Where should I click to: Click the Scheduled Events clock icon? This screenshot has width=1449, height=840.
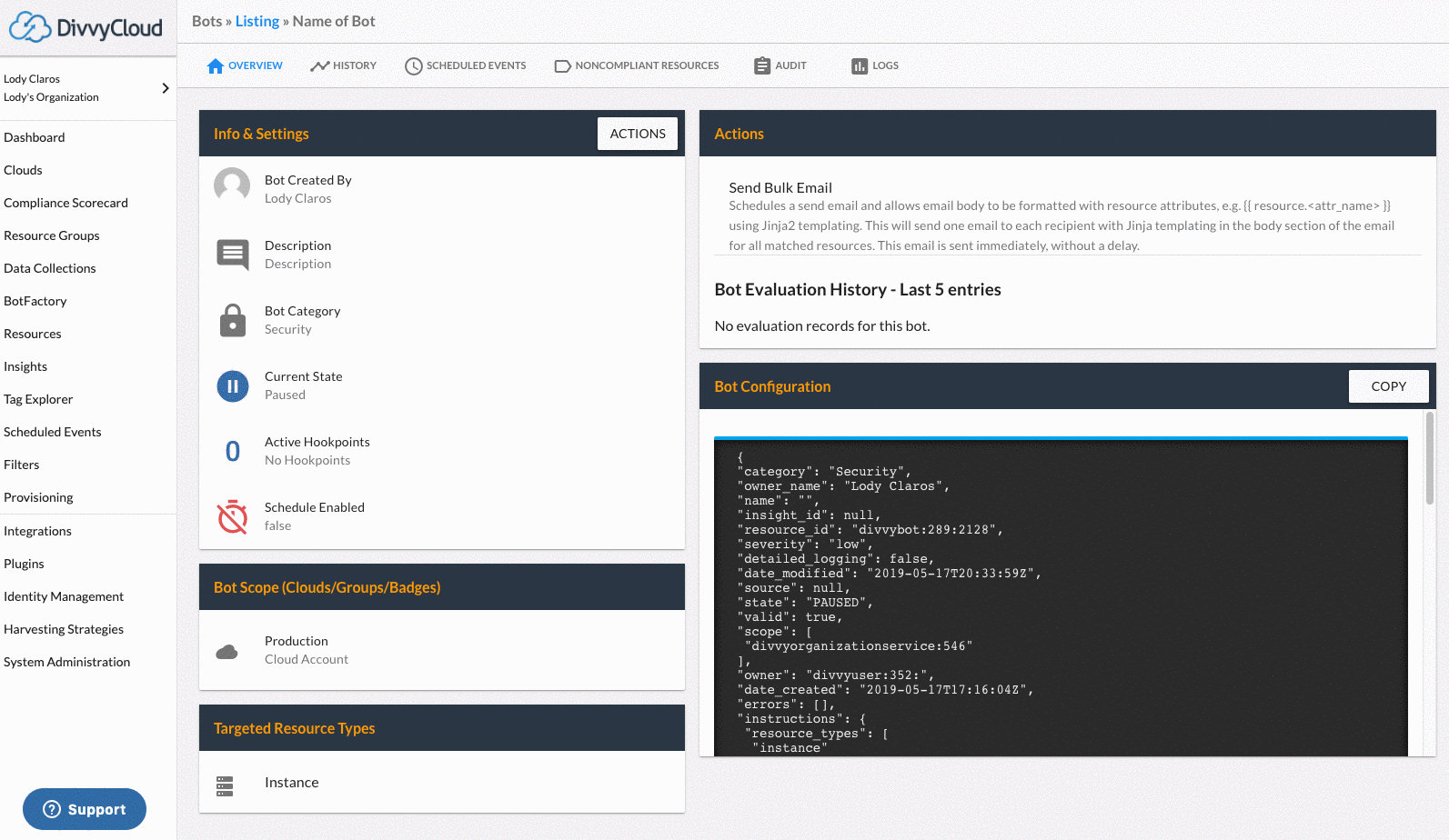point(414,65)
